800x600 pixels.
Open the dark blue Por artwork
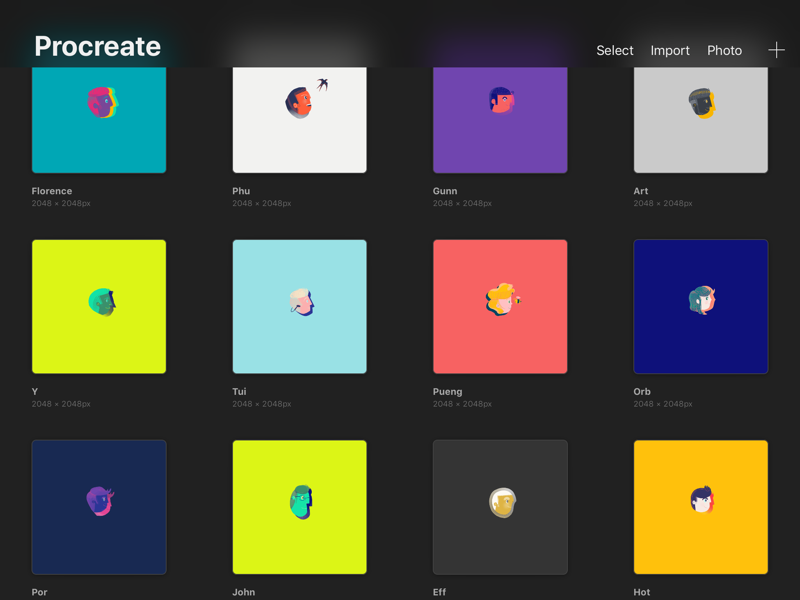98,506
